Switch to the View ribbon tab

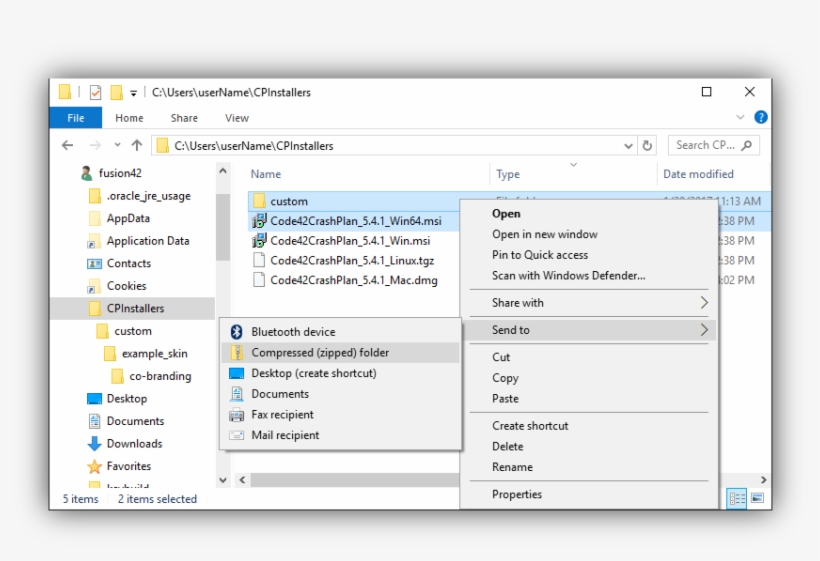click(237, 118)
